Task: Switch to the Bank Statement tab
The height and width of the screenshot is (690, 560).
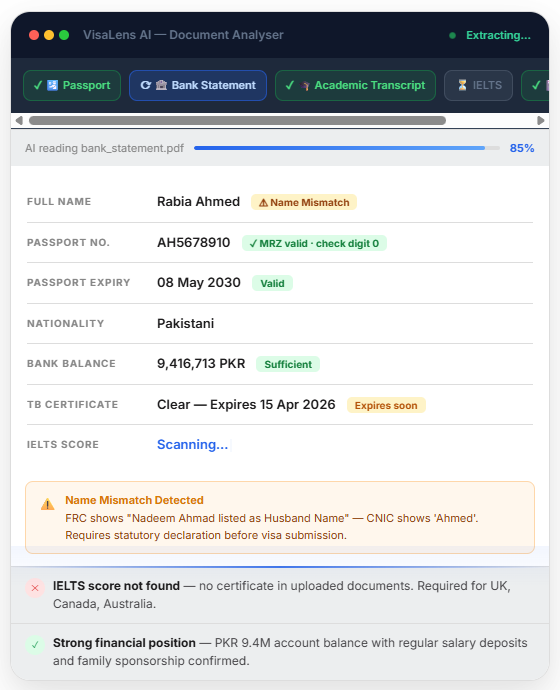Action: click(198, 85)
